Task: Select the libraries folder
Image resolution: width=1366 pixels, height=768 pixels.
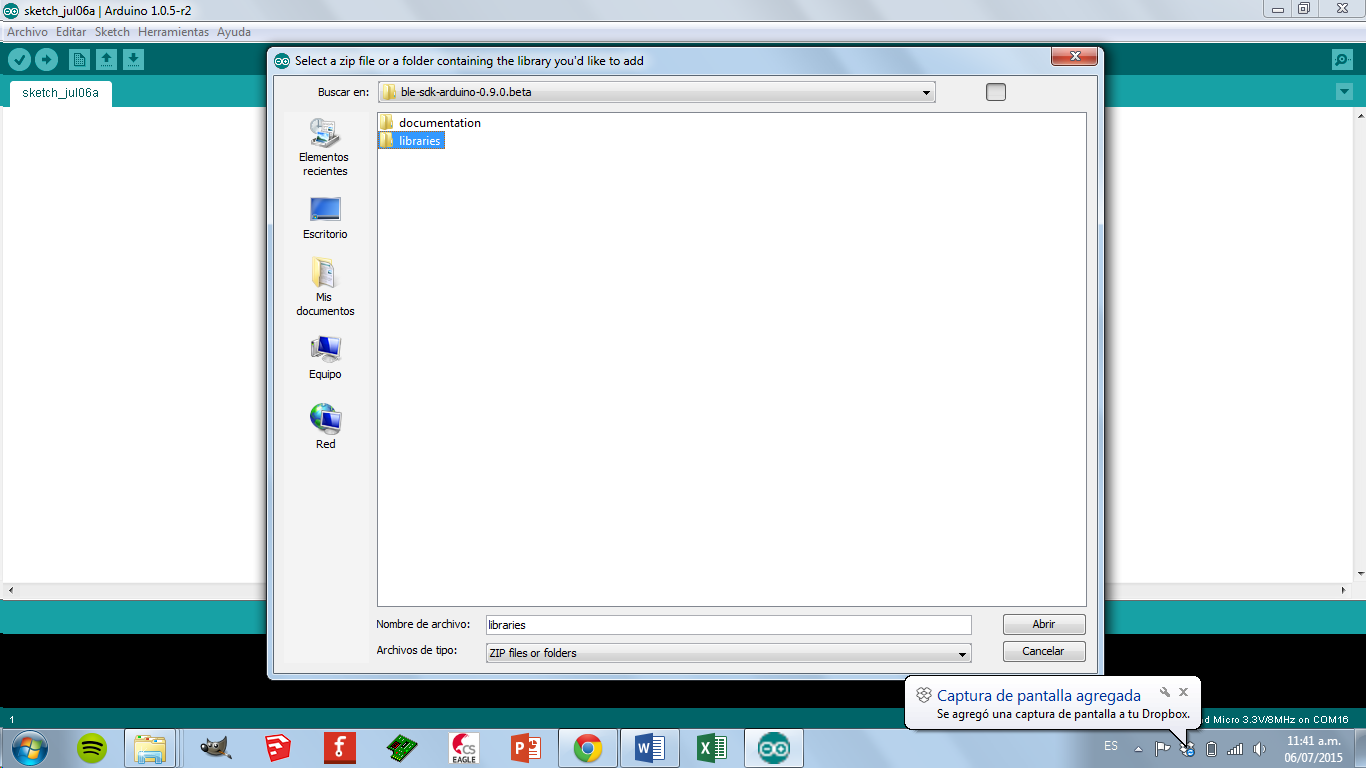Action: [410, 141]
